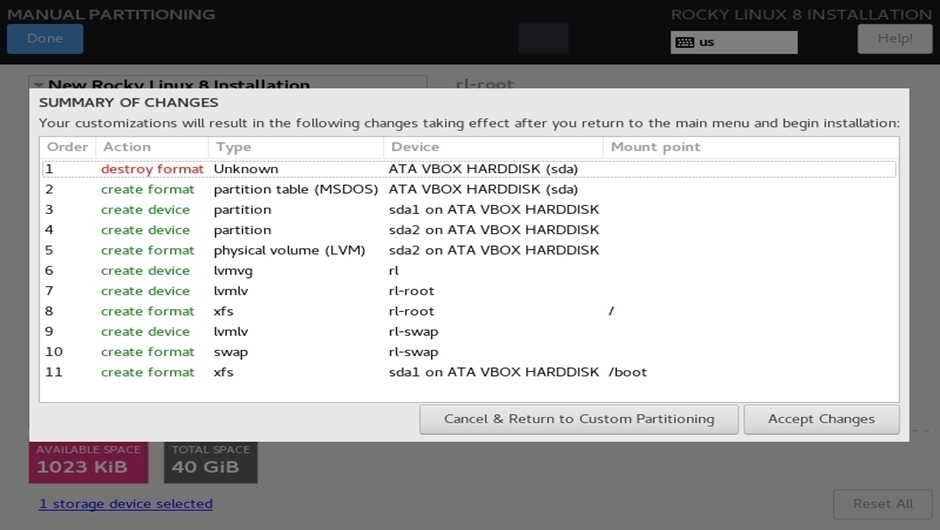Screen dimensions: 940x530
Task: Click the Device column header
Action: pos(493,147)
